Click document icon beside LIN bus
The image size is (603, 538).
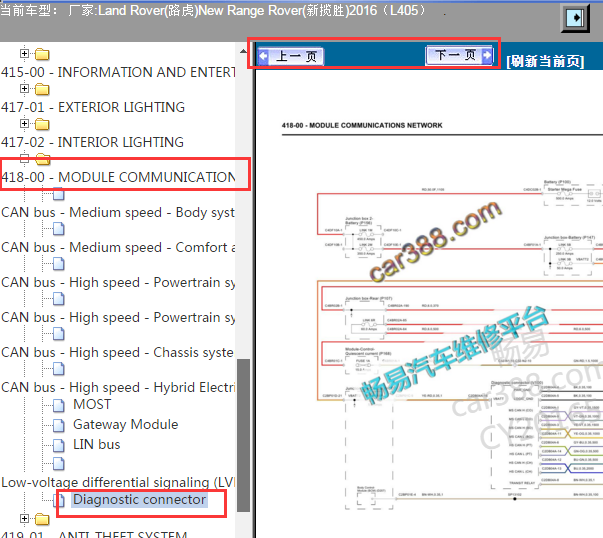[x=59, y=445]
